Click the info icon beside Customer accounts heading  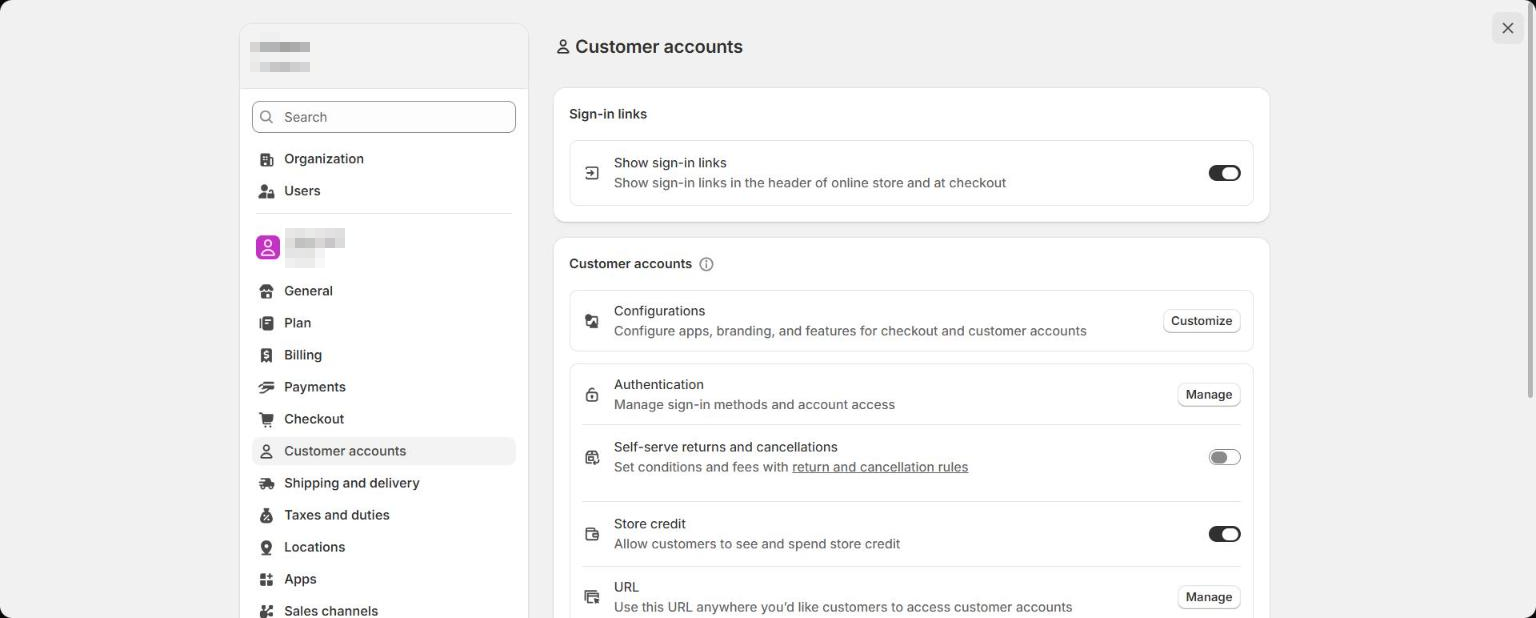pyautogui.click(x=706, y=264)
